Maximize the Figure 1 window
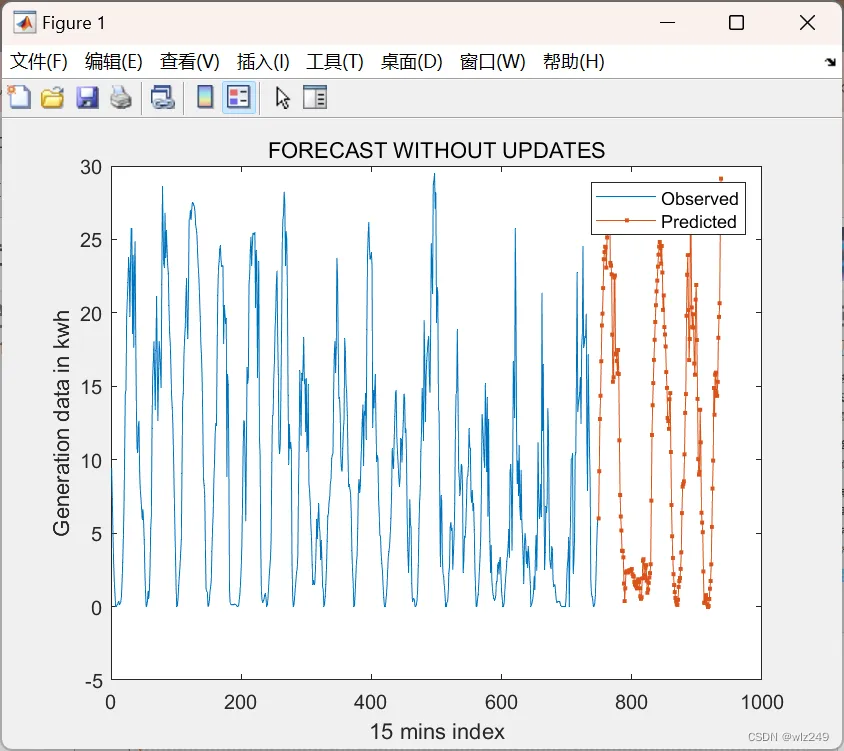The width and height of the screenshot is (844, 751). point(736,23)
